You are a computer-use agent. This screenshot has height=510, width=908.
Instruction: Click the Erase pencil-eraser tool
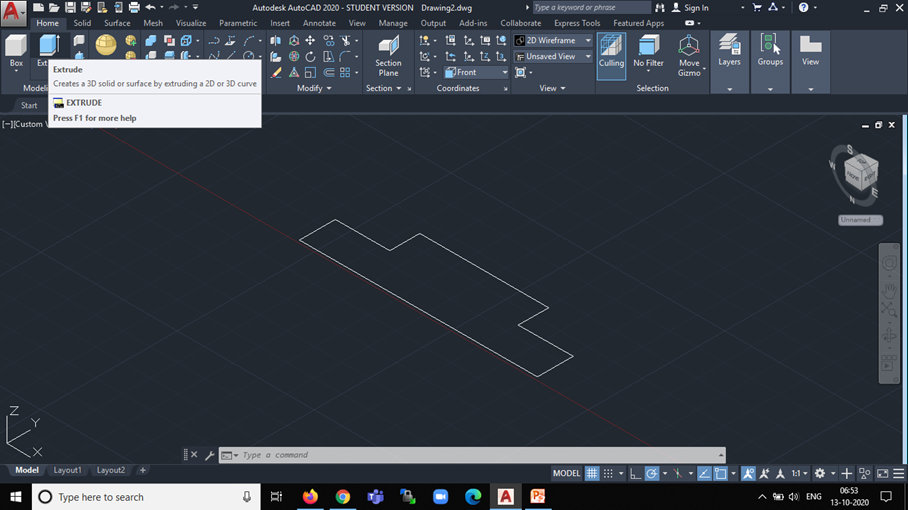(276, 72)
